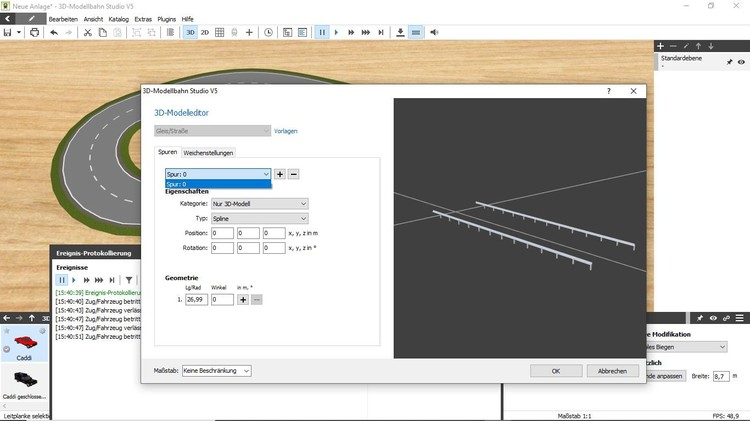Click the undo arrow icon
This screenshot has width=750, height=421.
(54, 32)
